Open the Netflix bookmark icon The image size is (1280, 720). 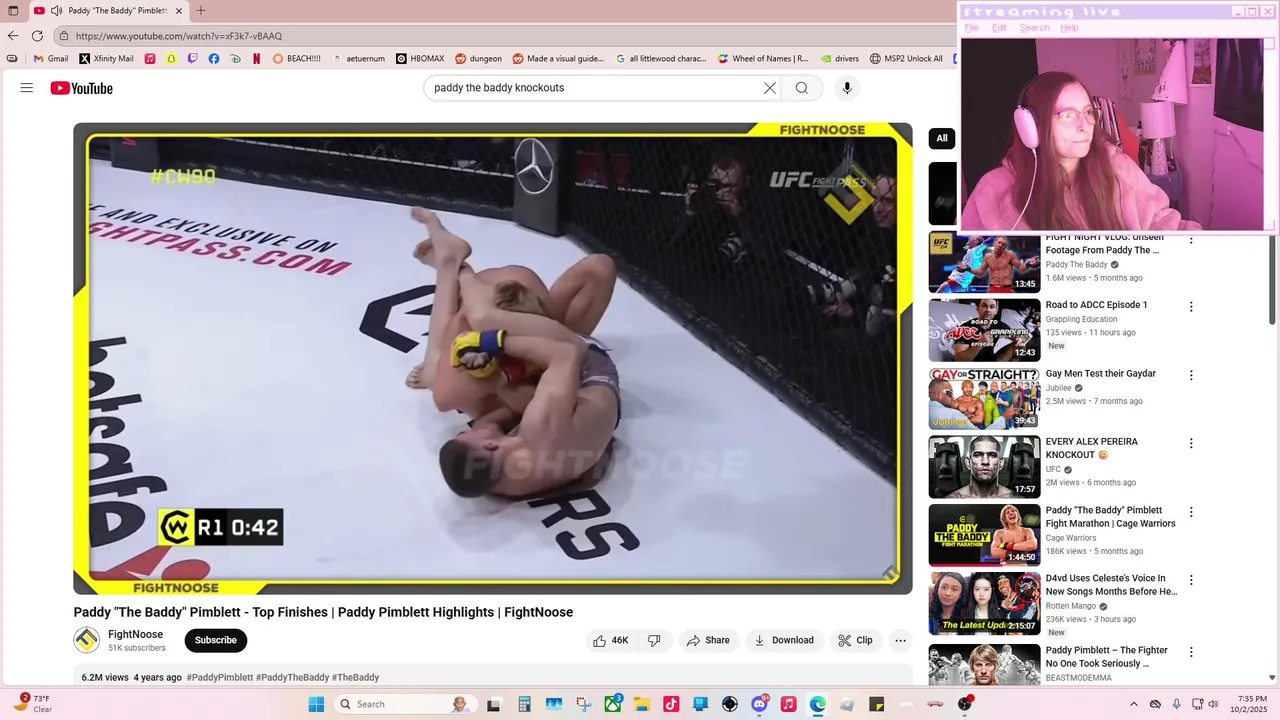point(256,59)
